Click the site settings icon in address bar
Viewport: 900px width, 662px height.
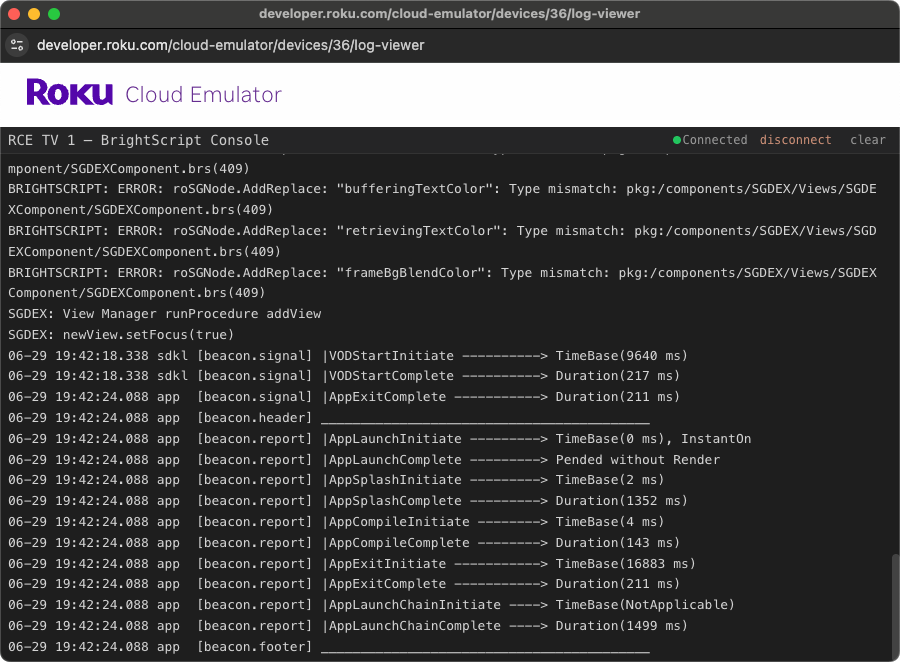(17, 45)
